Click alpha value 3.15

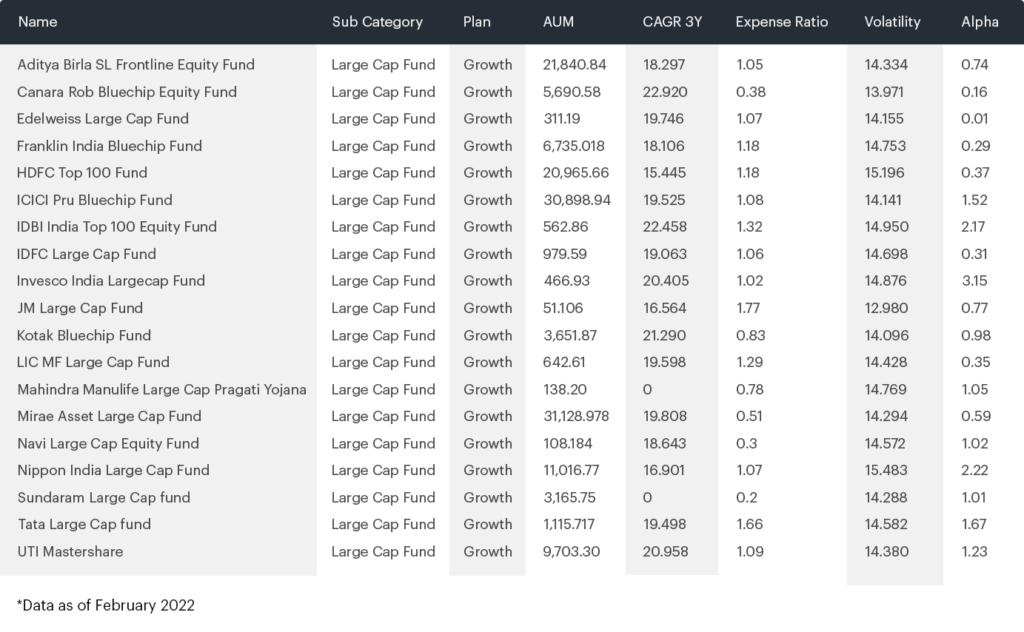point(974,281)
